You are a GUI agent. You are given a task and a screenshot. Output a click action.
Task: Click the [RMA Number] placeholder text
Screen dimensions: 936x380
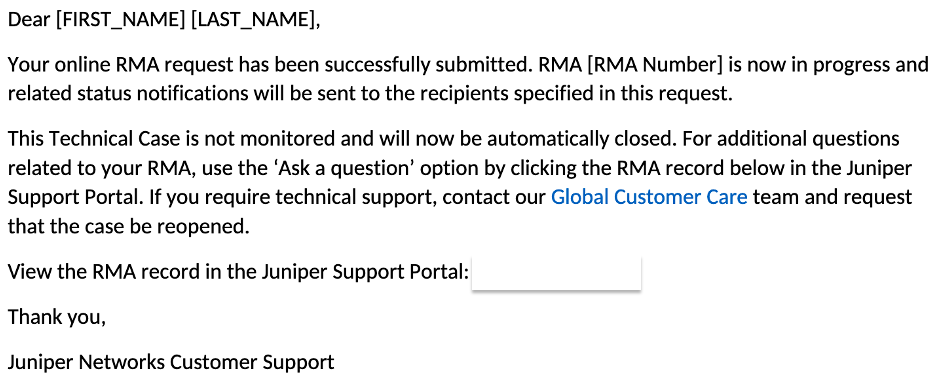click(x=655, y=64)
